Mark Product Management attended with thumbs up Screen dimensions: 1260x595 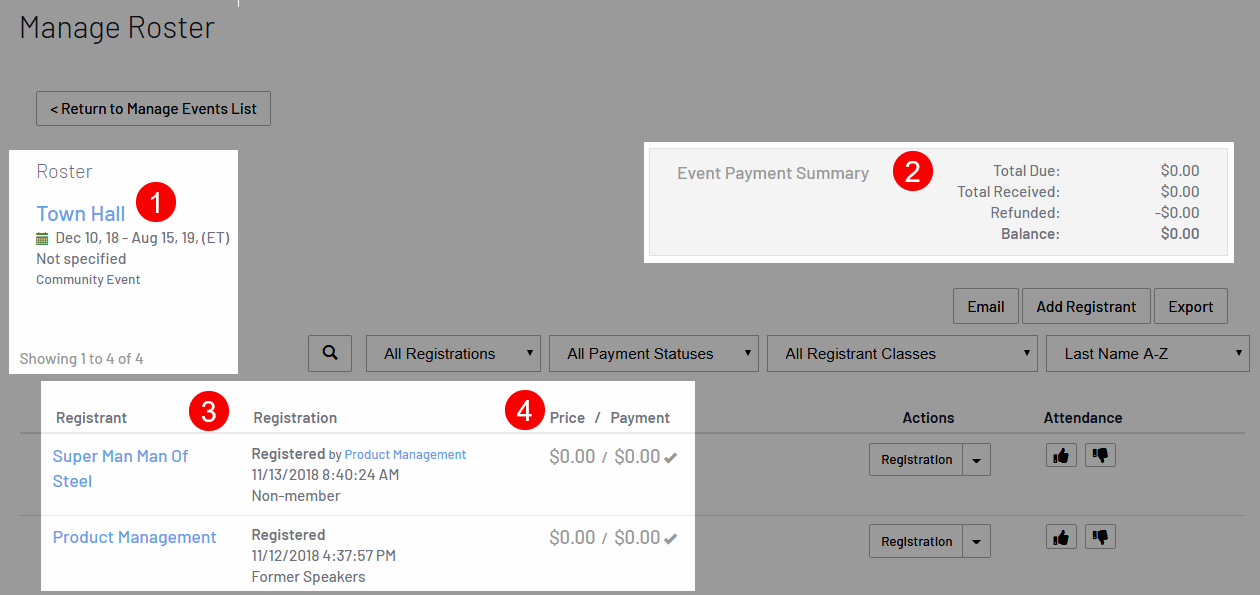click(x=1061, y=538)
